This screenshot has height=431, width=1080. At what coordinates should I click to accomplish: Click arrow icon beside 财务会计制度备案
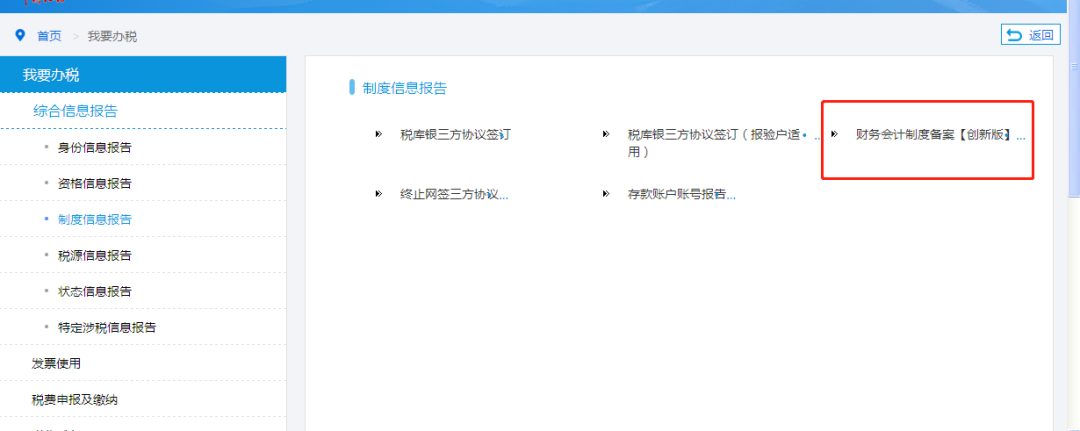click(x=834, y=134)
